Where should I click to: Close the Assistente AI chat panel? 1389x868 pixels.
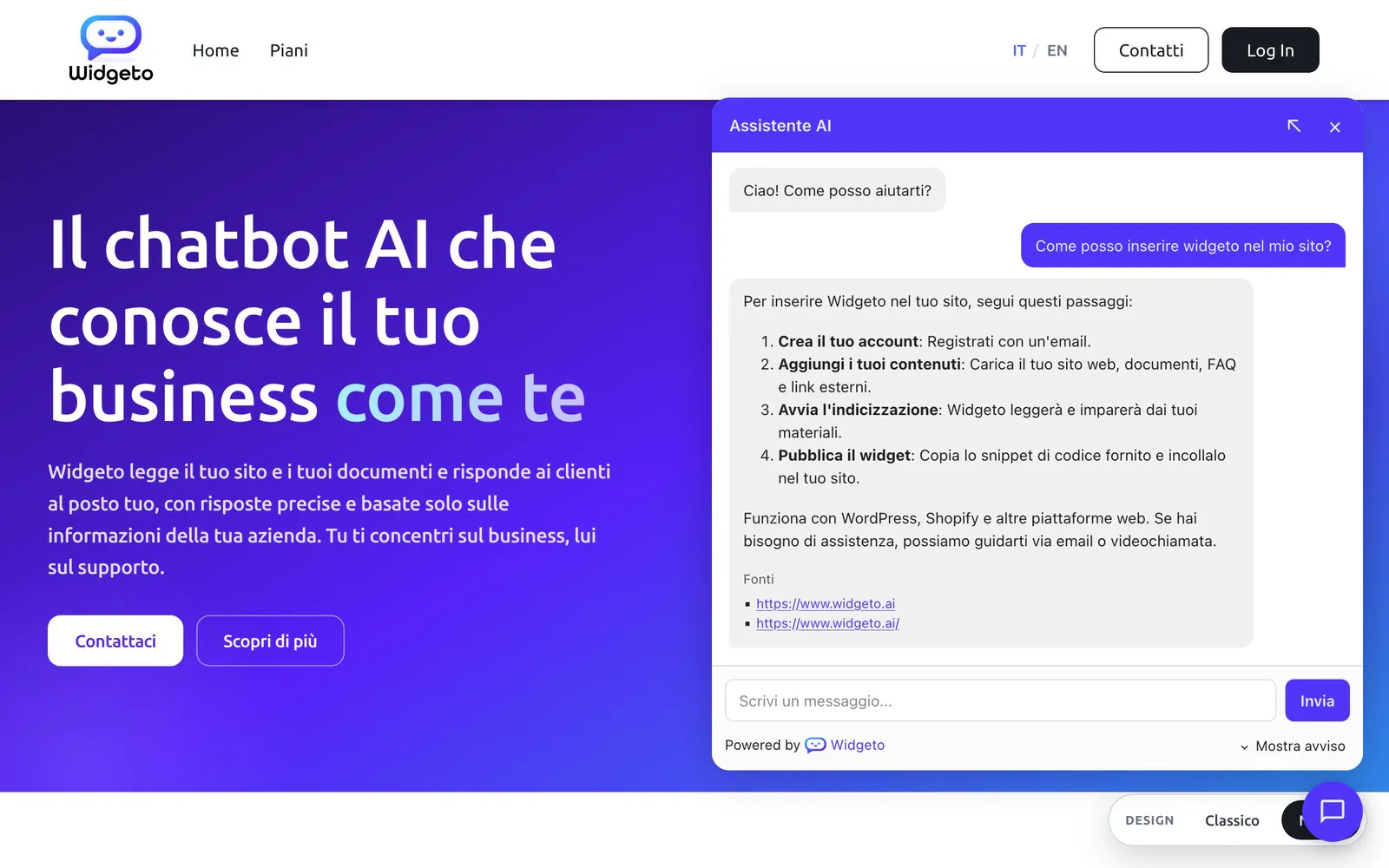point(1335,127)
